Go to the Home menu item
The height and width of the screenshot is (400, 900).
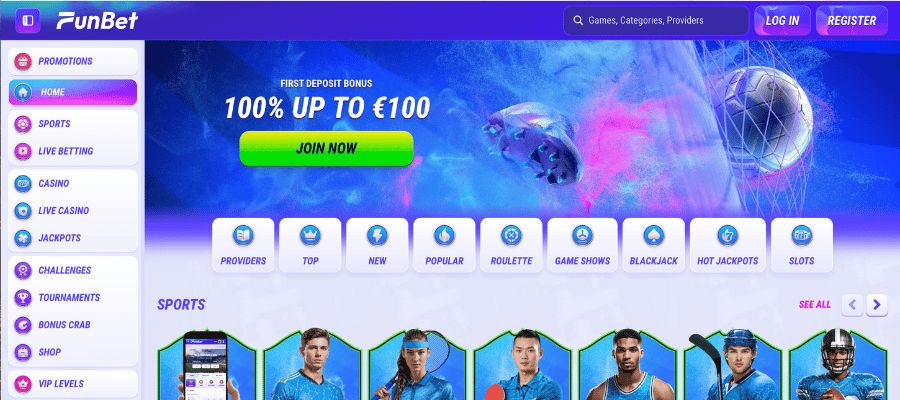(73, 92)
